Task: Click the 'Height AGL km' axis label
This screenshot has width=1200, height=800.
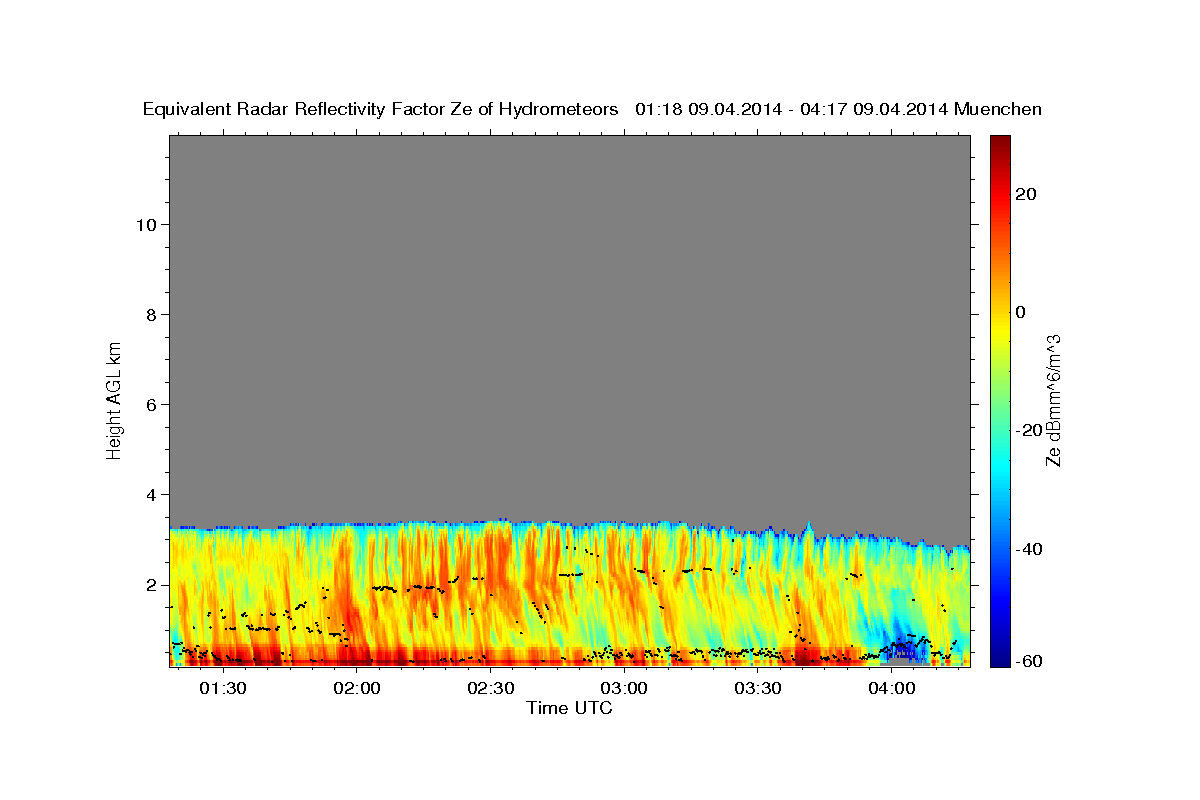Action: click(x=115, y=399)
